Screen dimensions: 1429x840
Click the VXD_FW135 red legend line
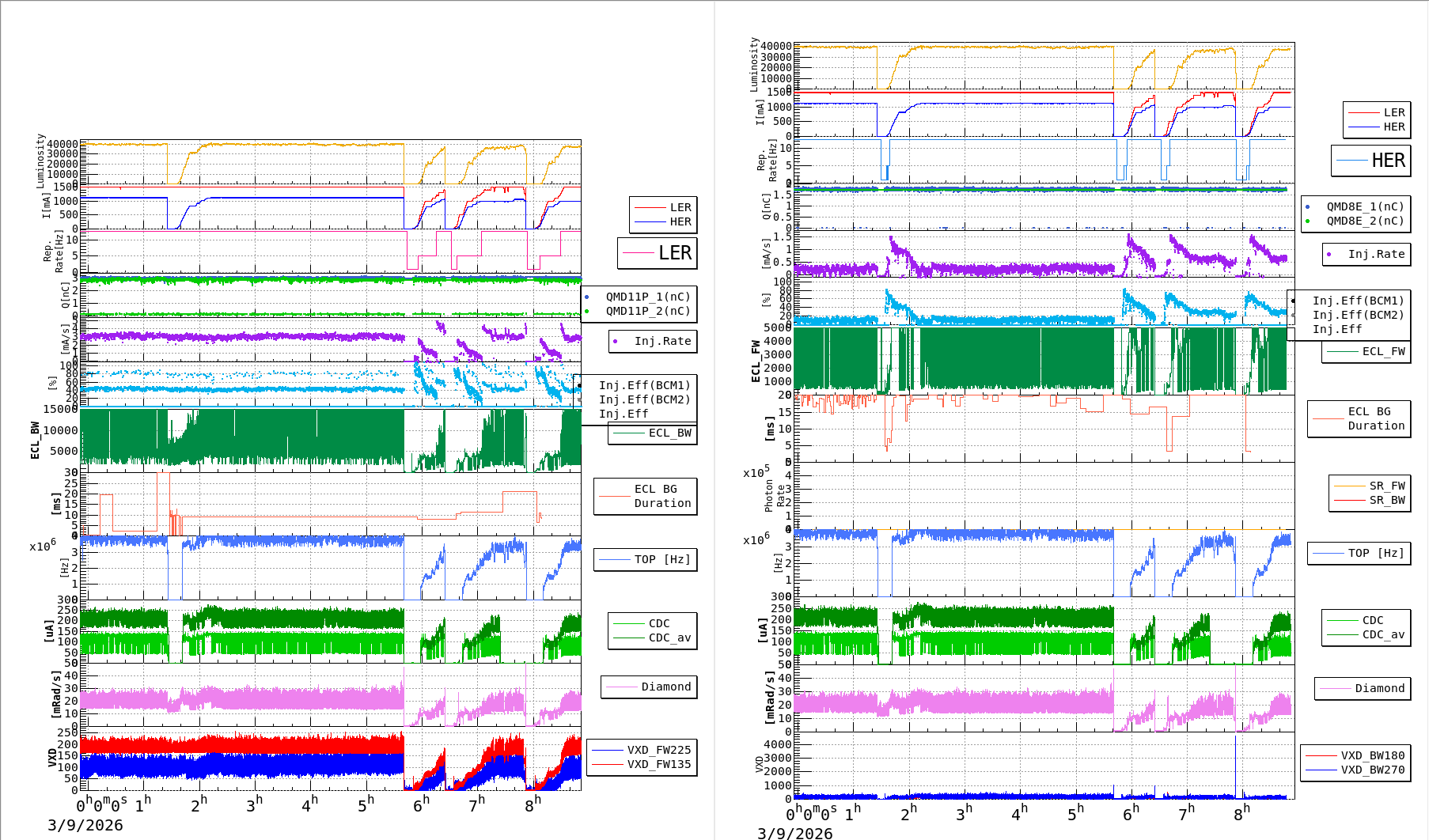pos(608,764)
